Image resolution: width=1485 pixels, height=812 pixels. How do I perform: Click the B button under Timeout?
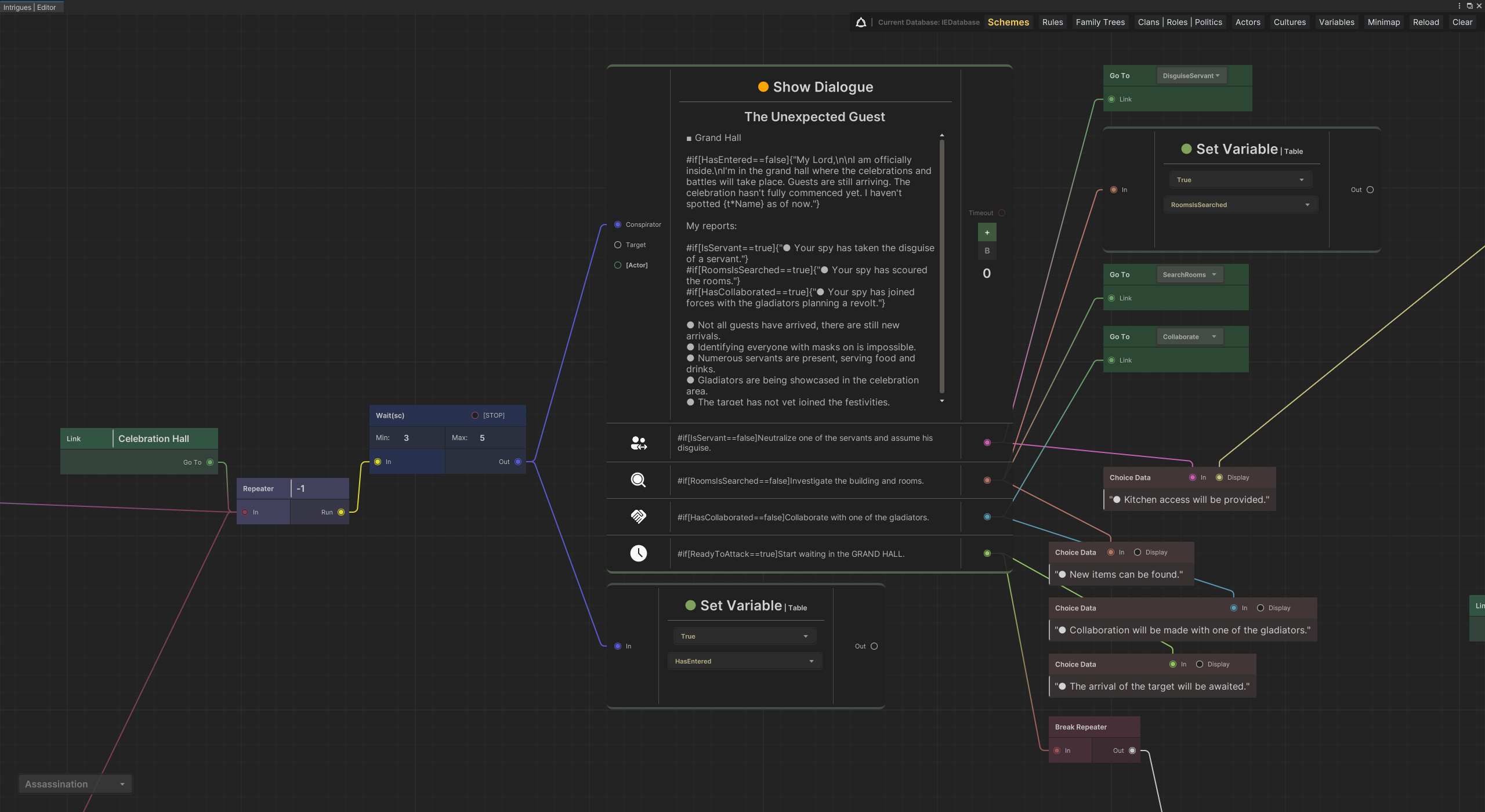[x=987, y=251]
